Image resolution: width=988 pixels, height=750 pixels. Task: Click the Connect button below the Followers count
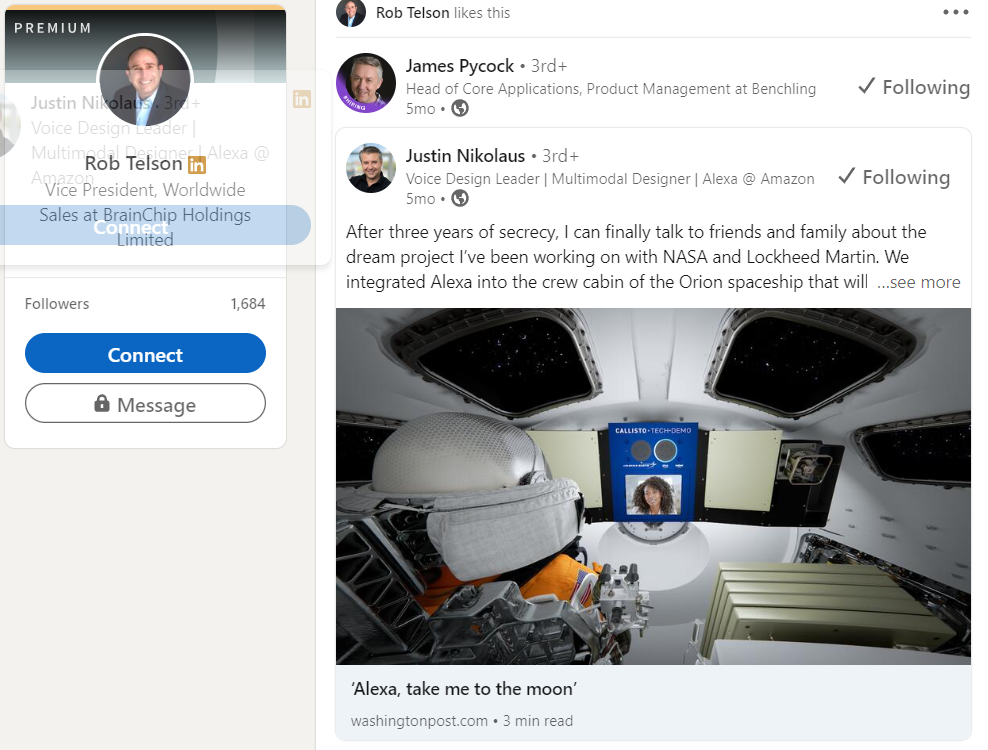145,354
